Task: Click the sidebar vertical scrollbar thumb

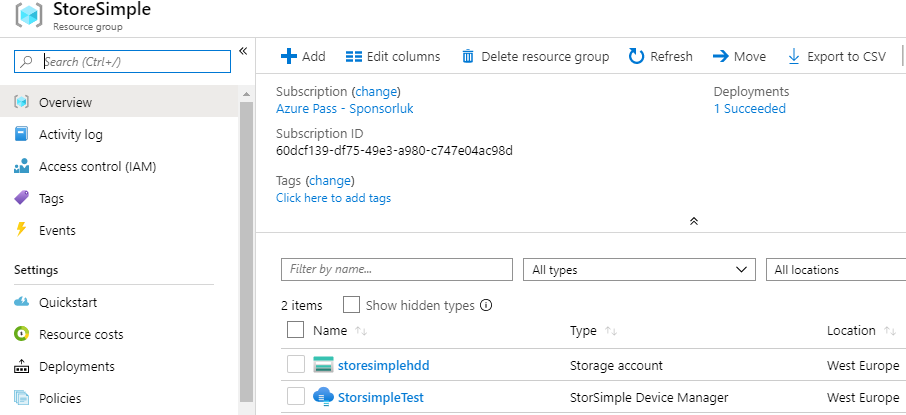Action: pyautogui.click(x=246, y=251)
